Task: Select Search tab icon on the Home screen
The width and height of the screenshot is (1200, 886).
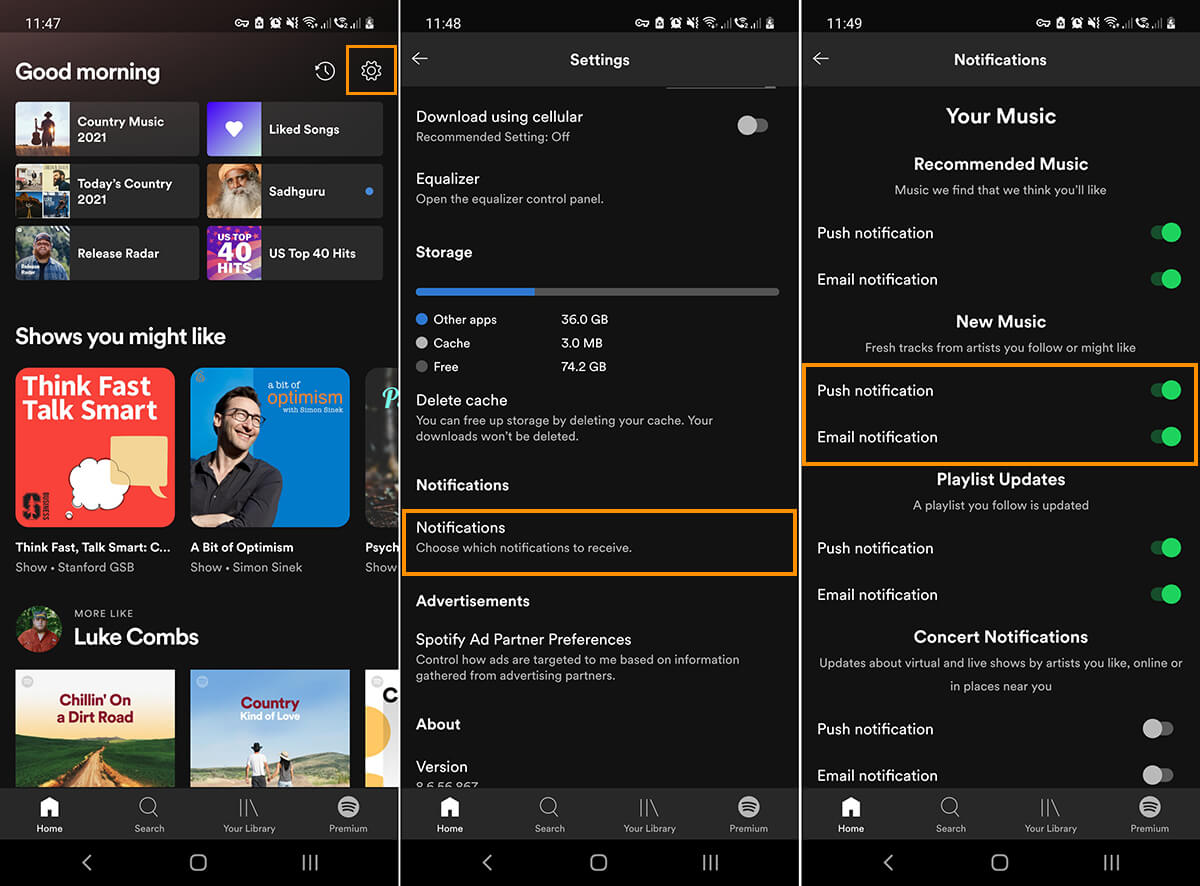Action: pyautogui.click(x=149, y=807)
